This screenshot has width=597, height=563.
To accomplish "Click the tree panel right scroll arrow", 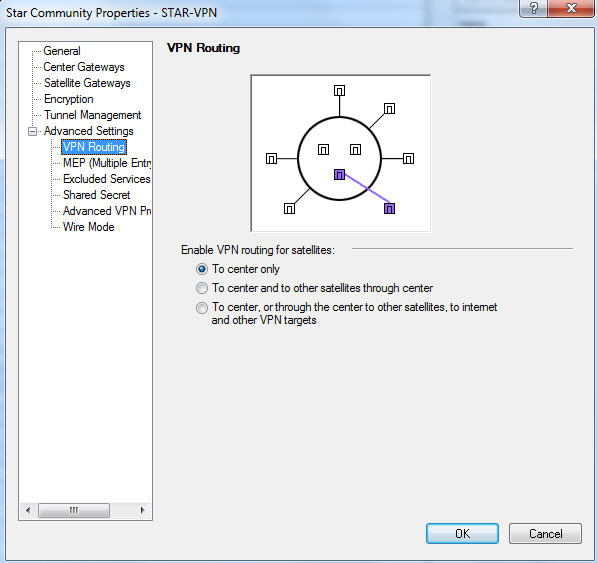I will [x=142, y=510].
